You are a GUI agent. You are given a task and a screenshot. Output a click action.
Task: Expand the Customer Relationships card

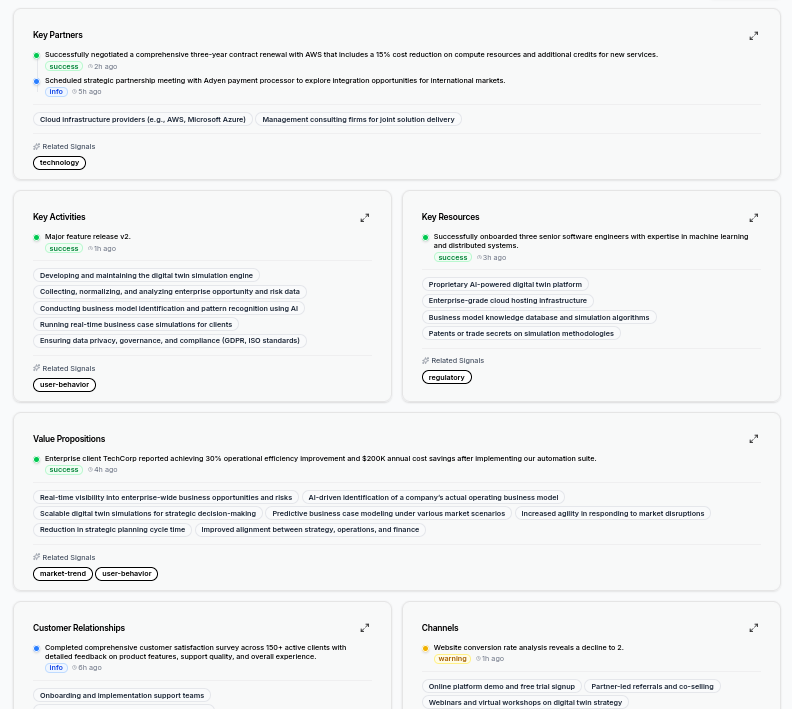[x=364, y=628]
